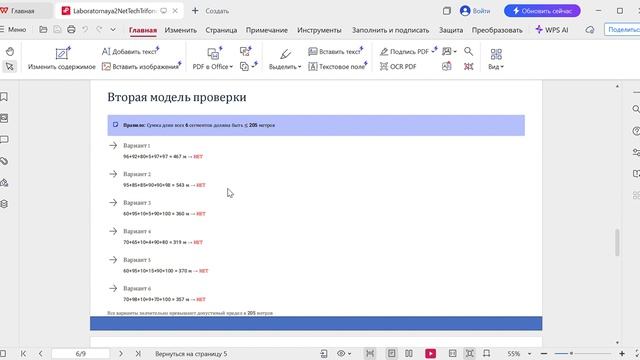Select the Hand tool
Screen dimensions: 640x360
coord(10,51)
